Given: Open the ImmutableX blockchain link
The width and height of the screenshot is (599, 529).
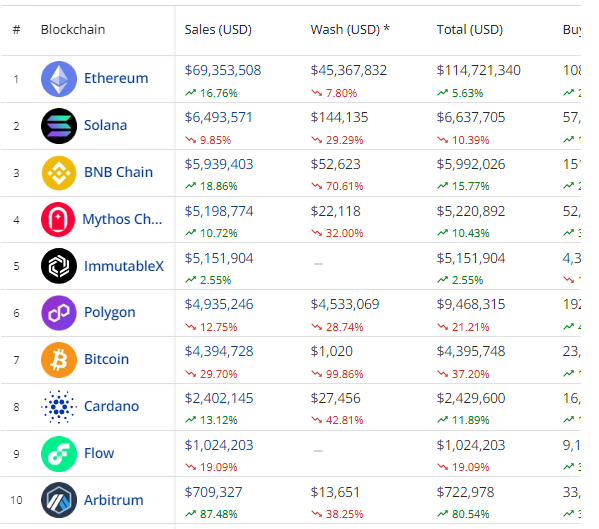Looking at the screenshot, I should pos(124,266).
